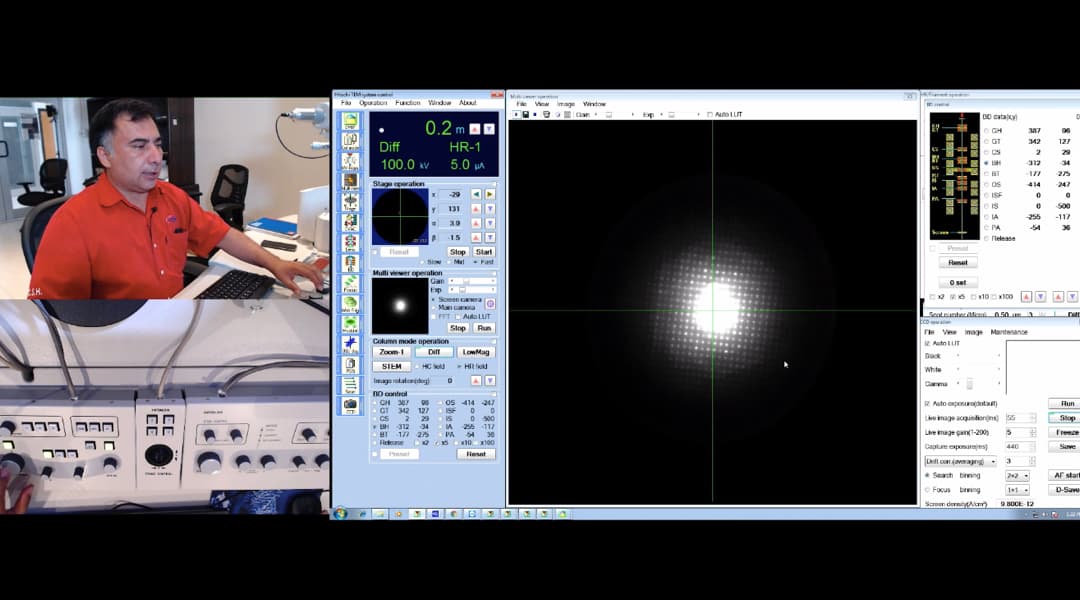Check the x10 multiplier in the BD data panel
Viewport: 1080px width, 600px height.
[973, 297]
